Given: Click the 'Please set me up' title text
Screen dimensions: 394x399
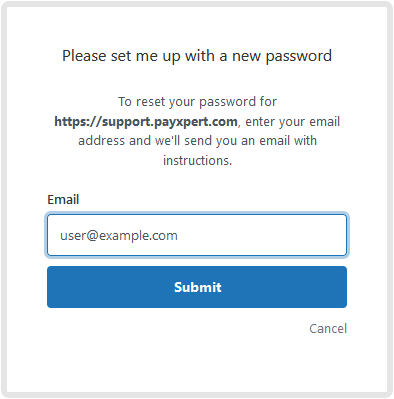Looking at the screenshot, I should pyautogui.click(x=121, y=56).
